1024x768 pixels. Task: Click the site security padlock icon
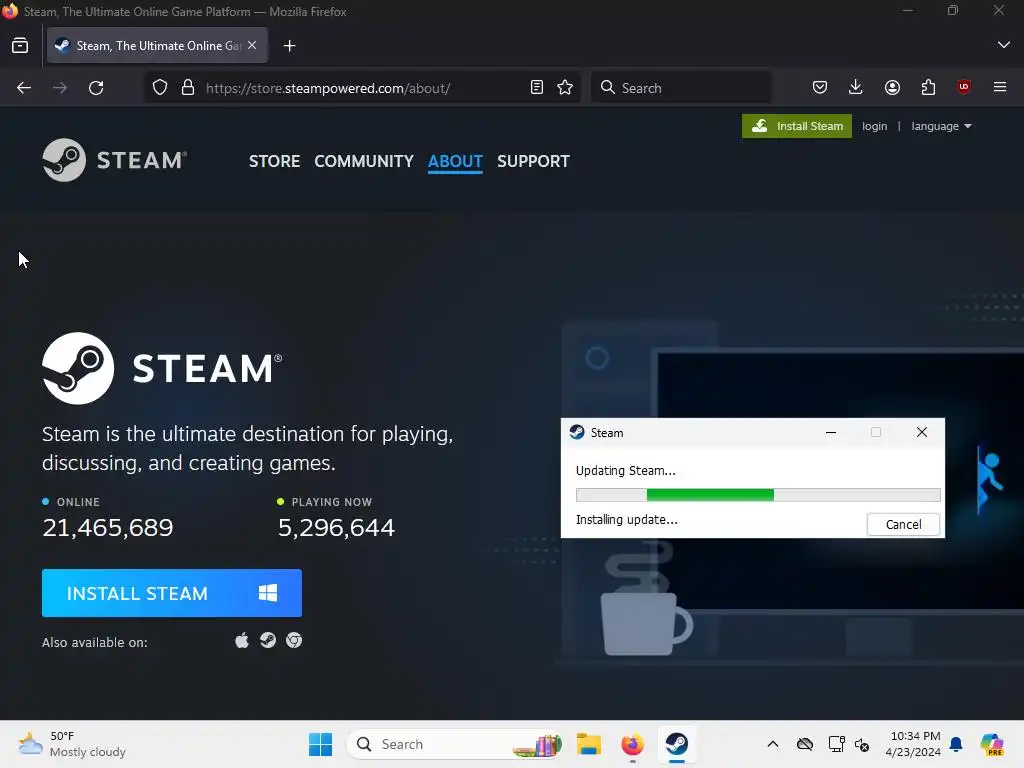[x=188, y=88]
